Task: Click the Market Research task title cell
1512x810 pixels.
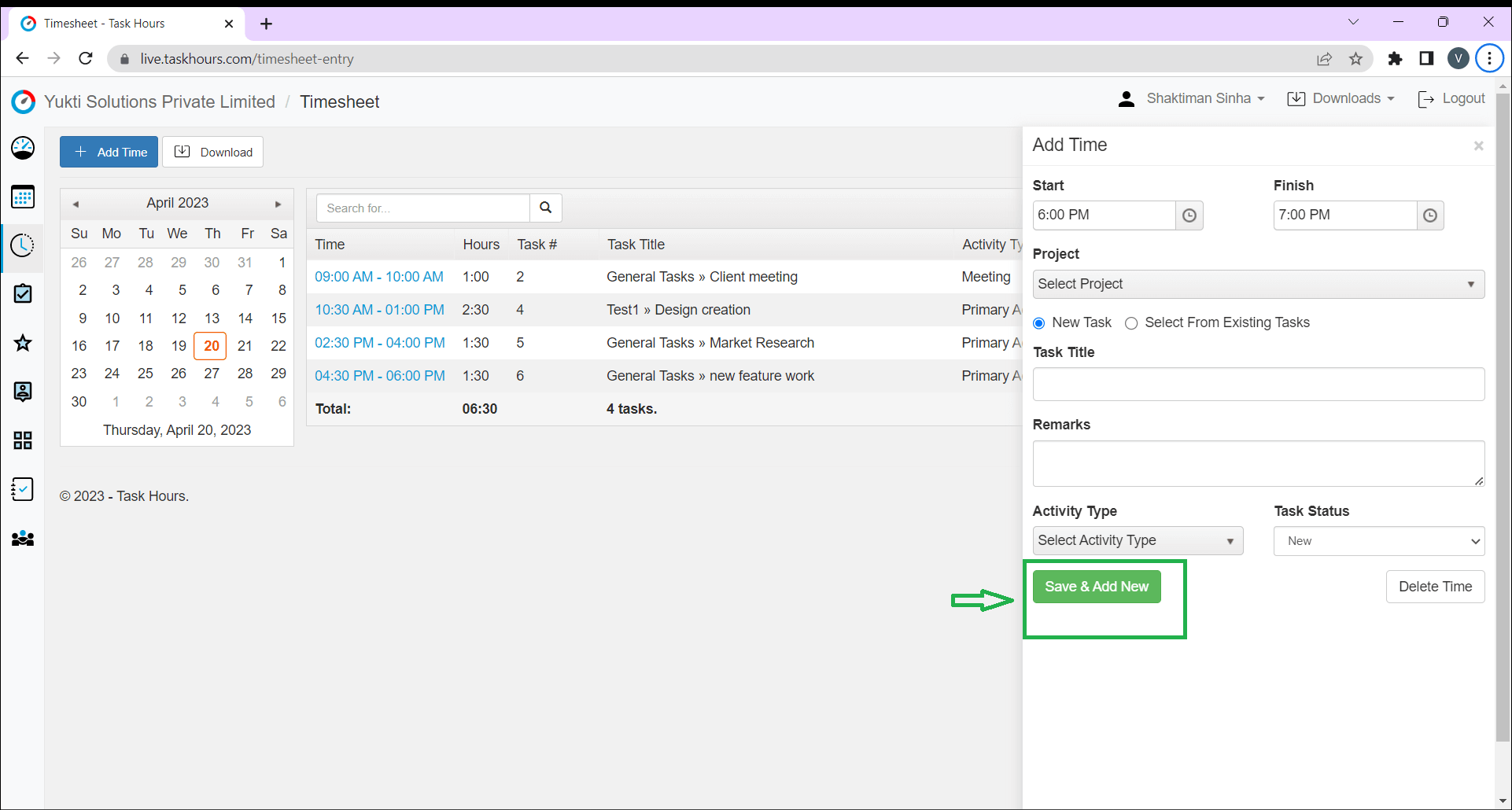Action: pos(710,343)
